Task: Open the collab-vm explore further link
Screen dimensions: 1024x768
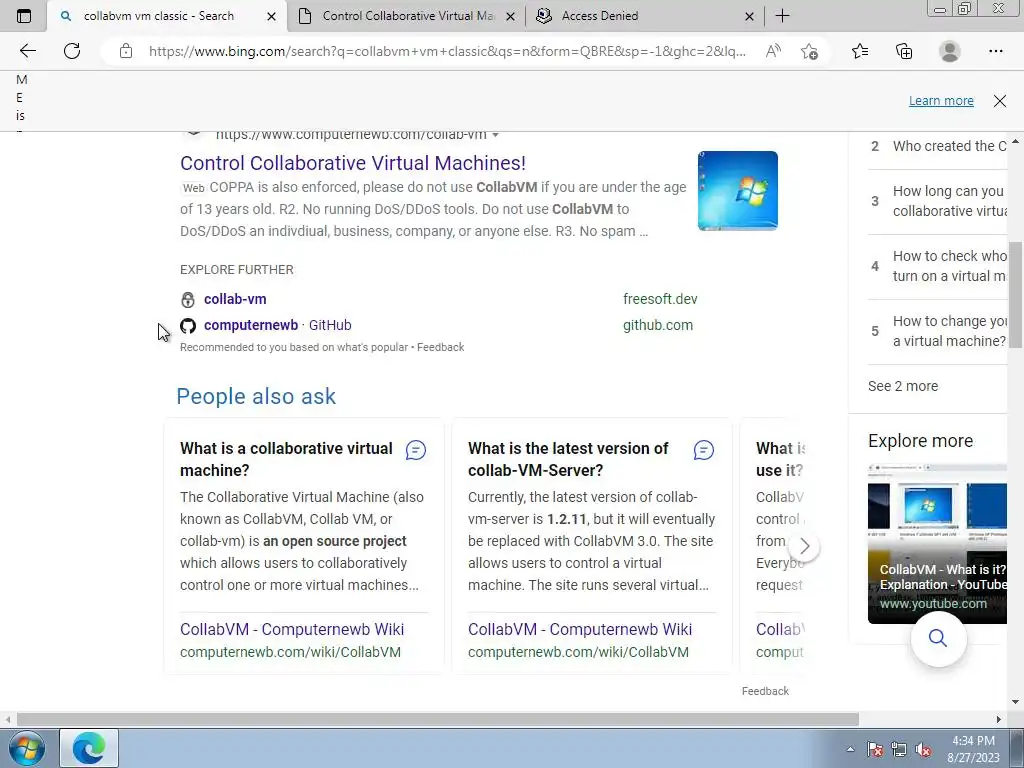Action: point(235,299)
